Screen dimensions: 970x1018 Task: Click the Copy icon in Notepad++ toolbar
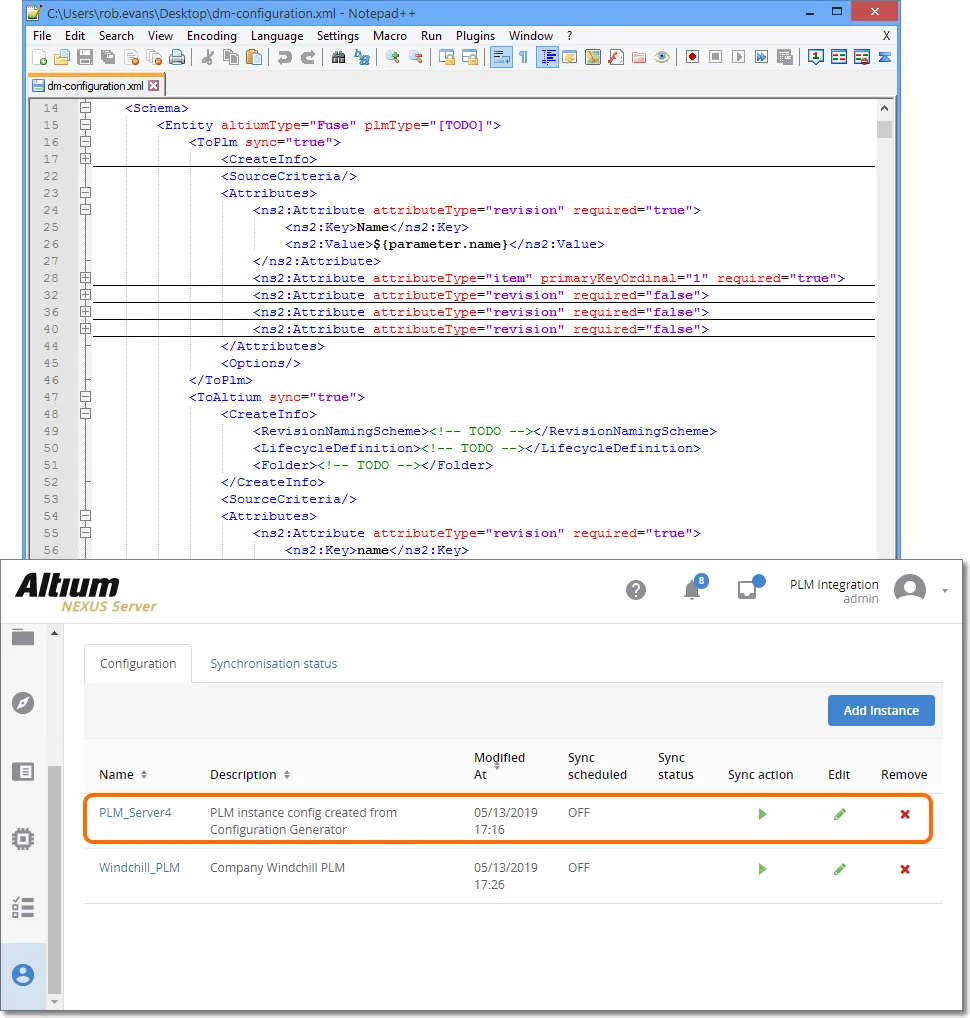point(230,58)
